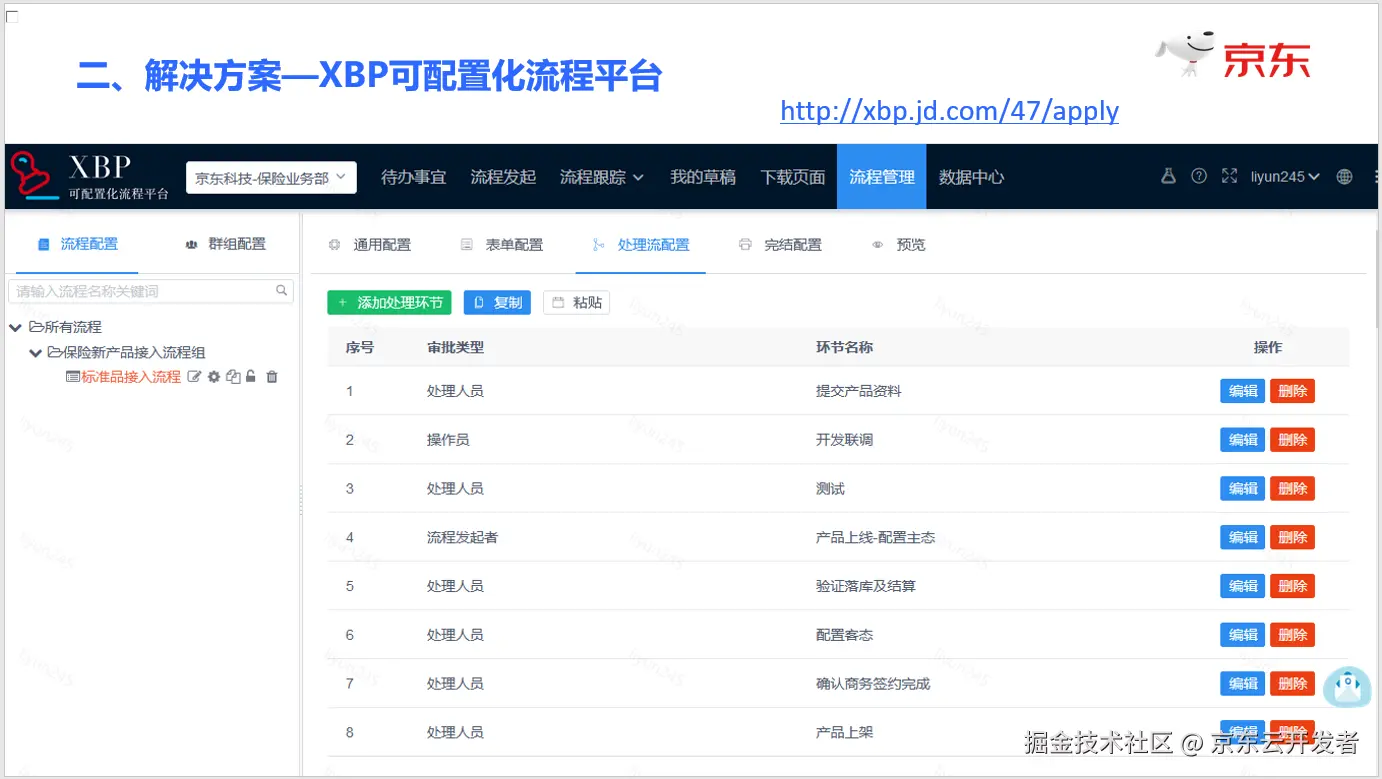Click the XBP stamp logo
This screenshot has height=779, width=1382.
[35, 176]
